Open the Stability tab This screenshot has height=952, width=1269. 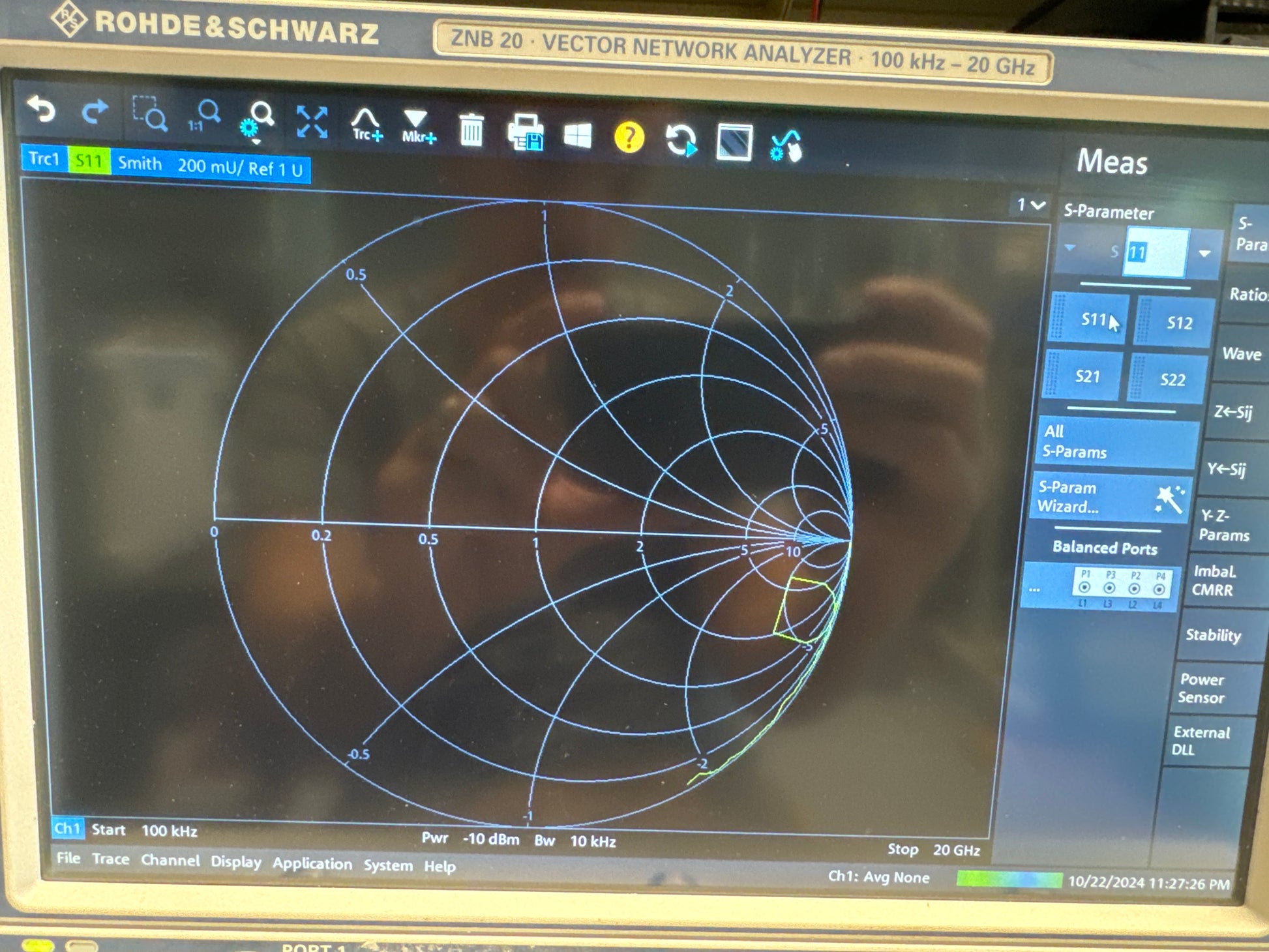point(1212,635)
